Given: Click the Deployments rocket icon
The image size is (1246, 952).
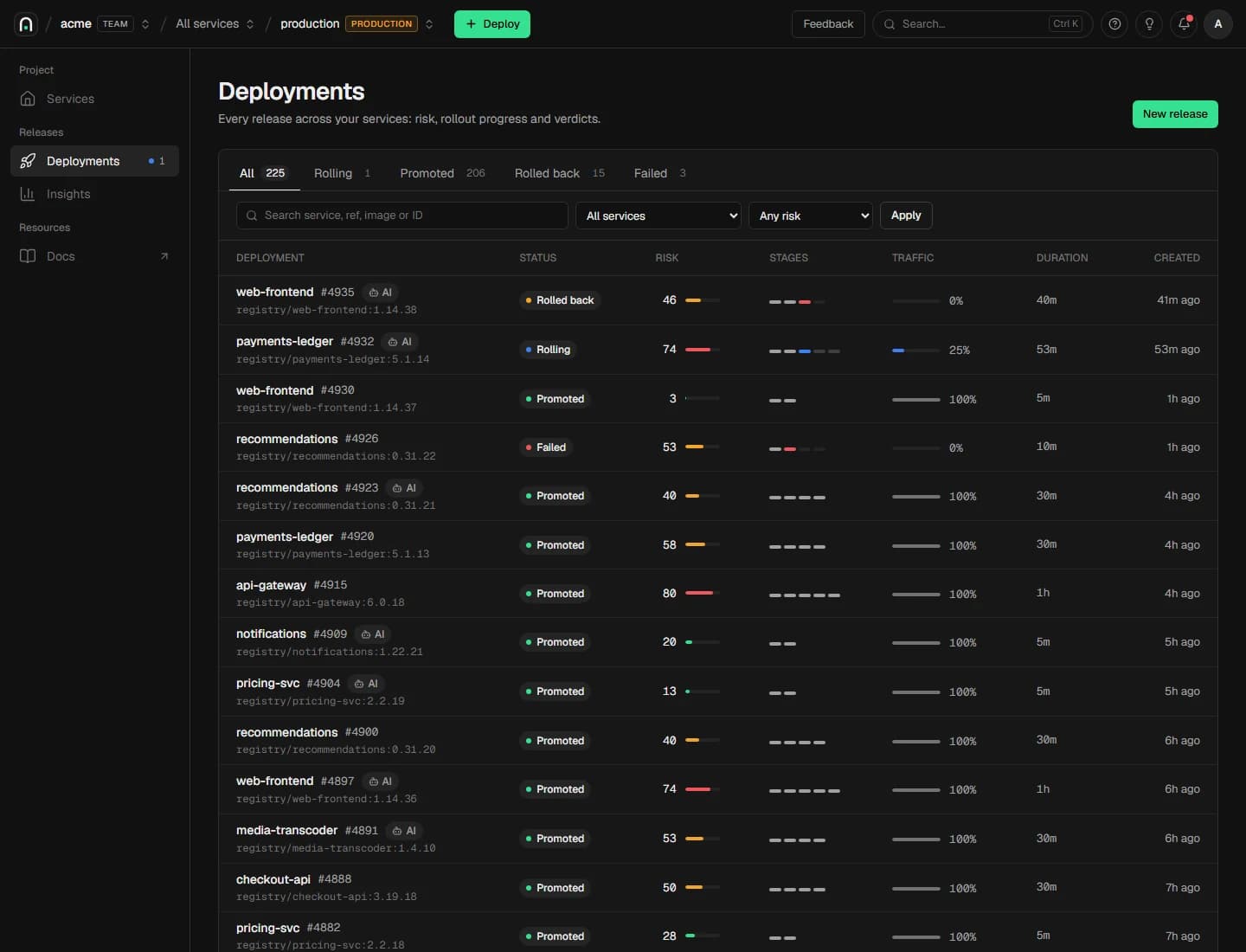Looking at the screenshot, I should point(28,161).
